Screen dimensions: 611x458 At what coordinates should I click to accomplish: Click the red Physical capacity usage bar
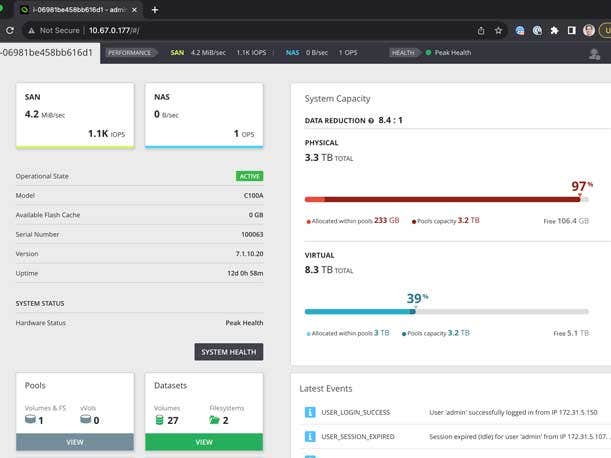(440, 199)
